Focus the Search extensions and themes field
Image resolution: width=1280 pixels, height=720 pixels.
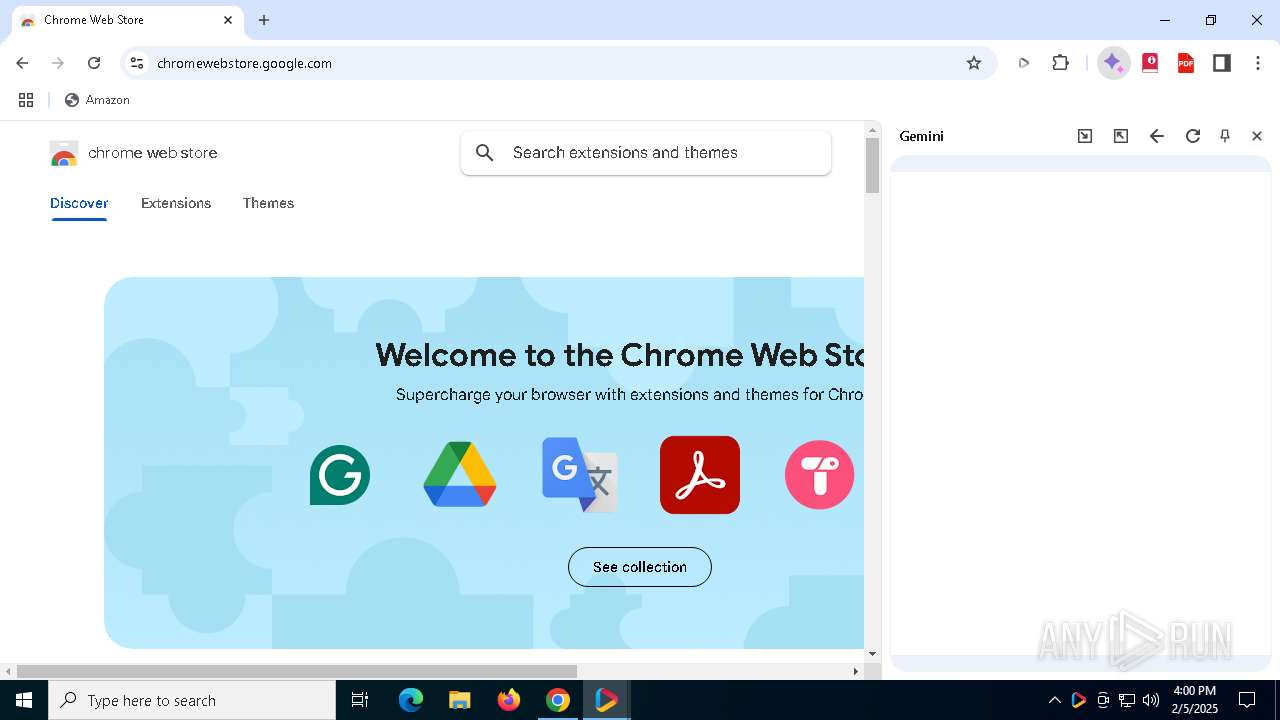(646, 153)
